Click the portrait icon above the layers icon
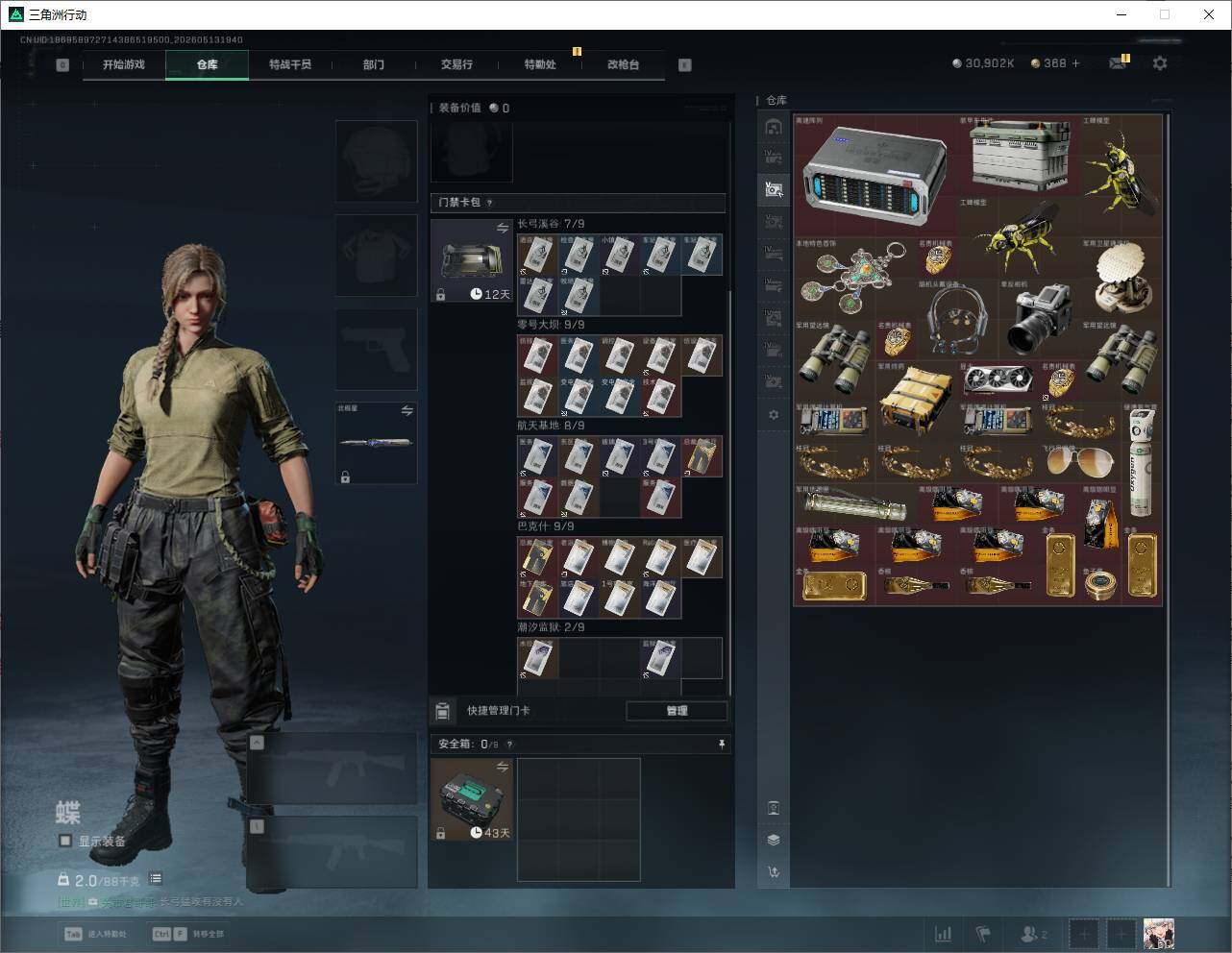 [774, 808]
